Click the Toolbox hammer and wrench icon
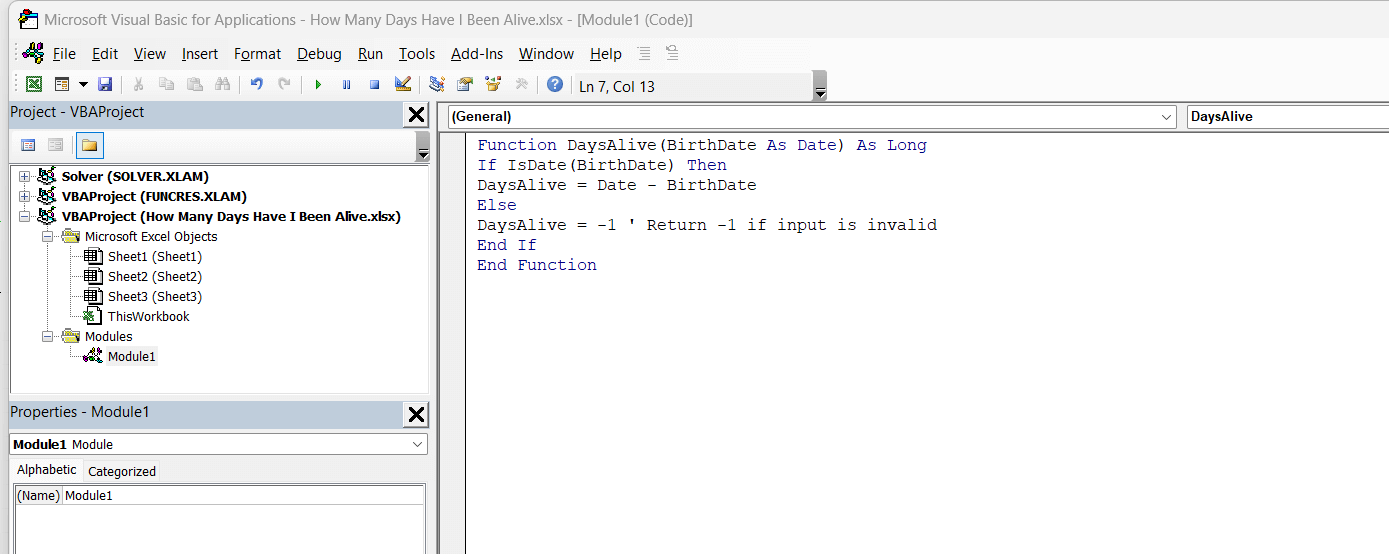 (521, 85)
